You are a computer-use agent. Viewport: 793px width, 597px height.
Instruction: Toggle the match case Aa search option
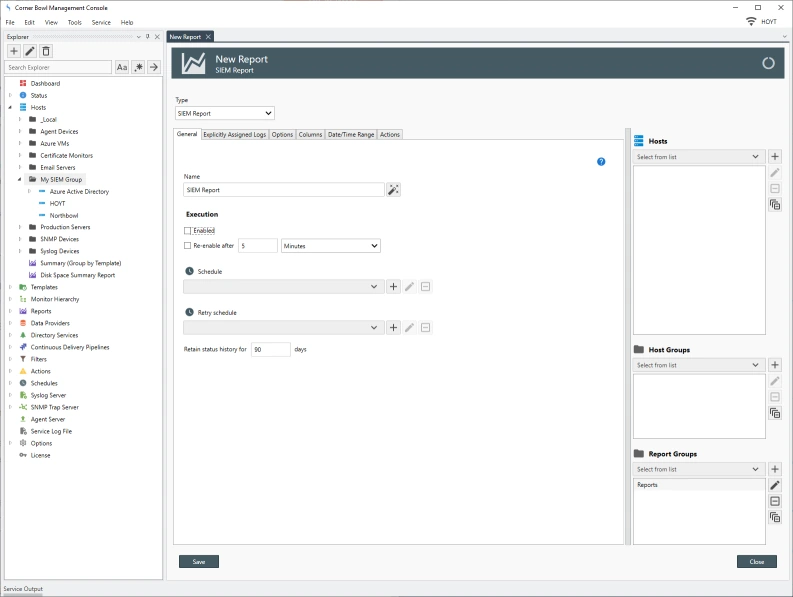(x=122, y=67)
